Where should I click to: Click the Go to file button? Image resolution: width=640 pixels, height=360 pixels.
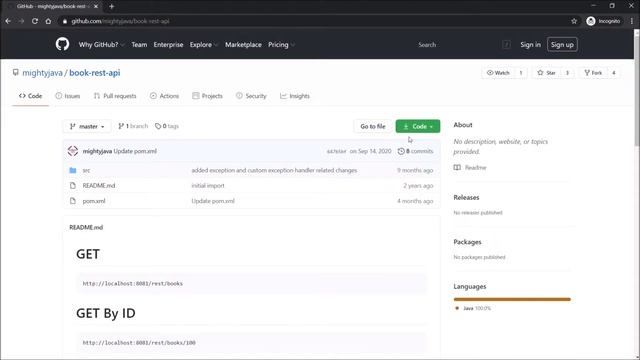pos(373,126)
